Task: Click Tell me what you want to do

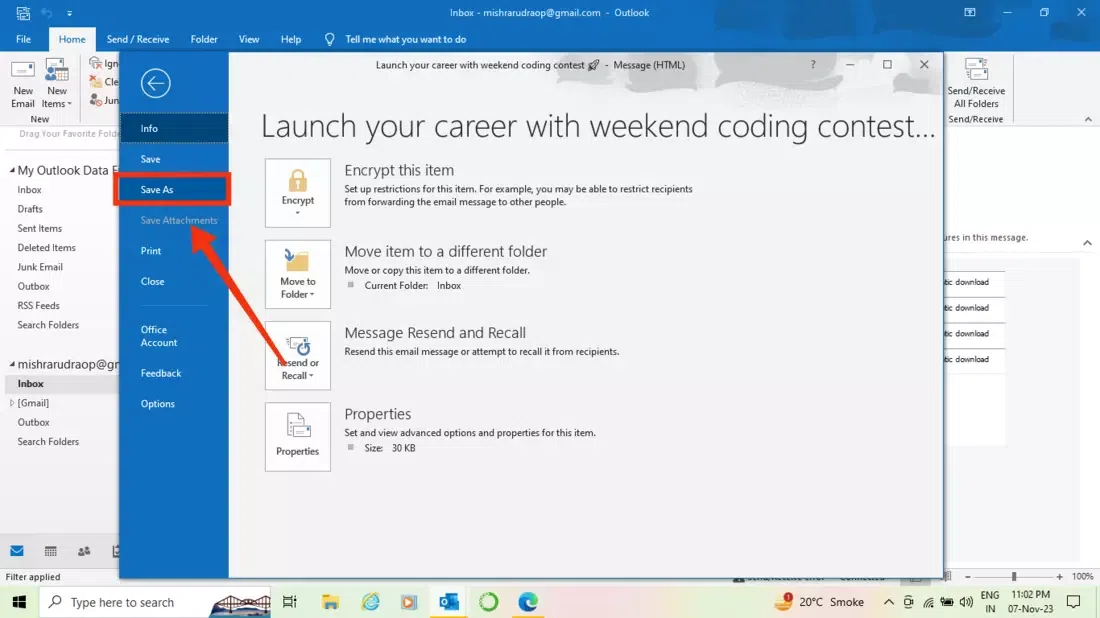Action: (x=405, y=39)
